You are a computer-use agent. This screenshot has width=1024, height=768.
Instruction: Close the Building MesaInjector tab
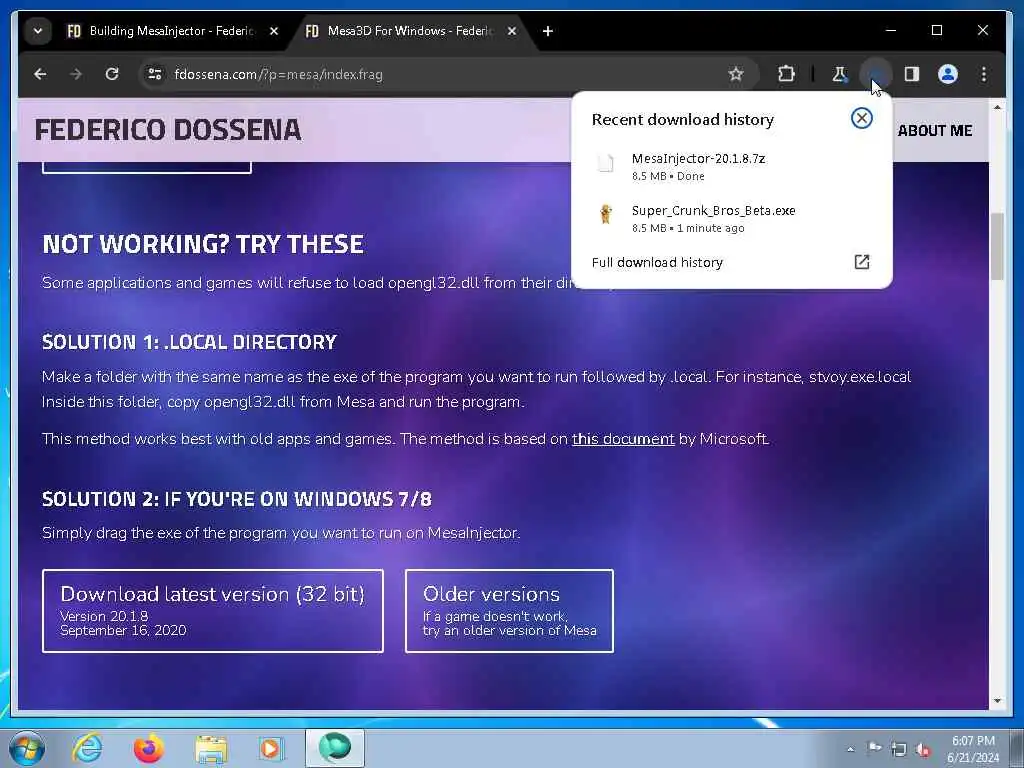(274, 31)
